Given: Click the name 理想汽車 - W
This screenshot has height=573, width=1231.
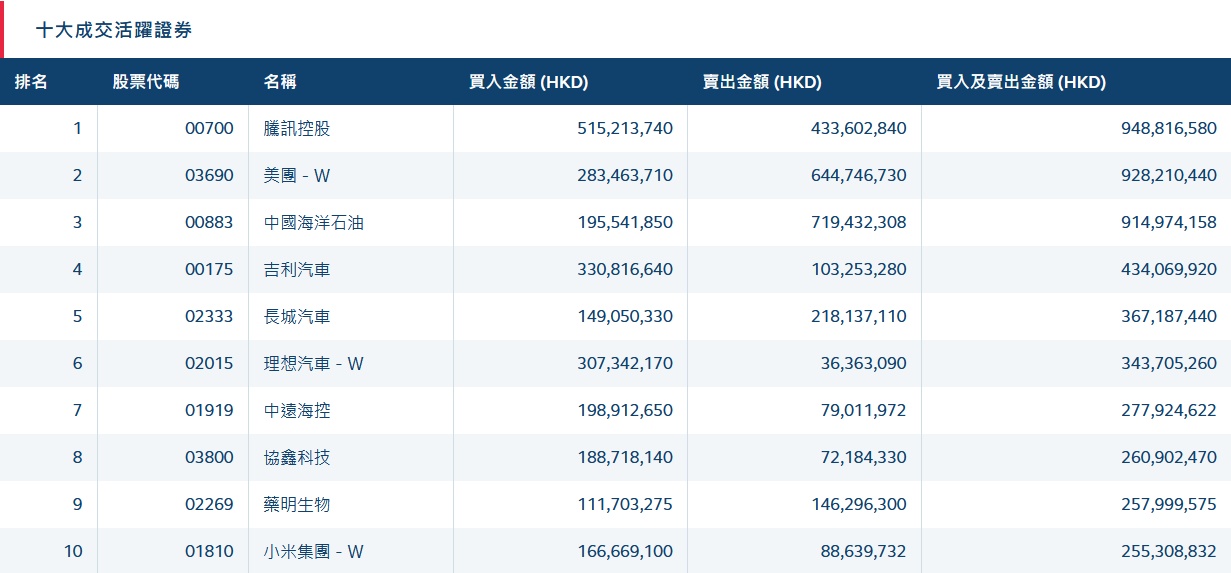Looking at the screenshot, I should [314, 363].
